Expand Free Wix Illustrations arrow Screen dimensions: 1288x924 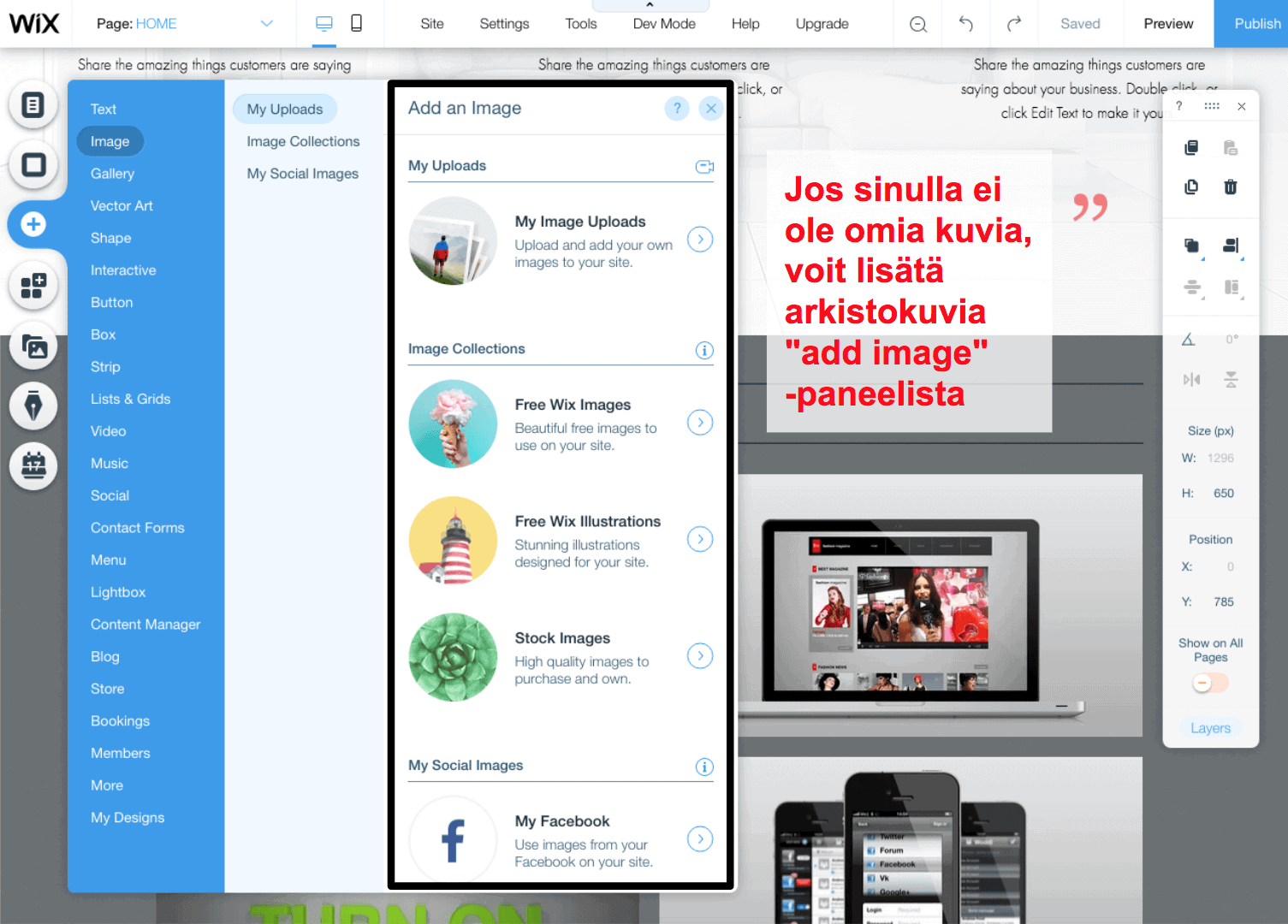click(x=700, y=539)
